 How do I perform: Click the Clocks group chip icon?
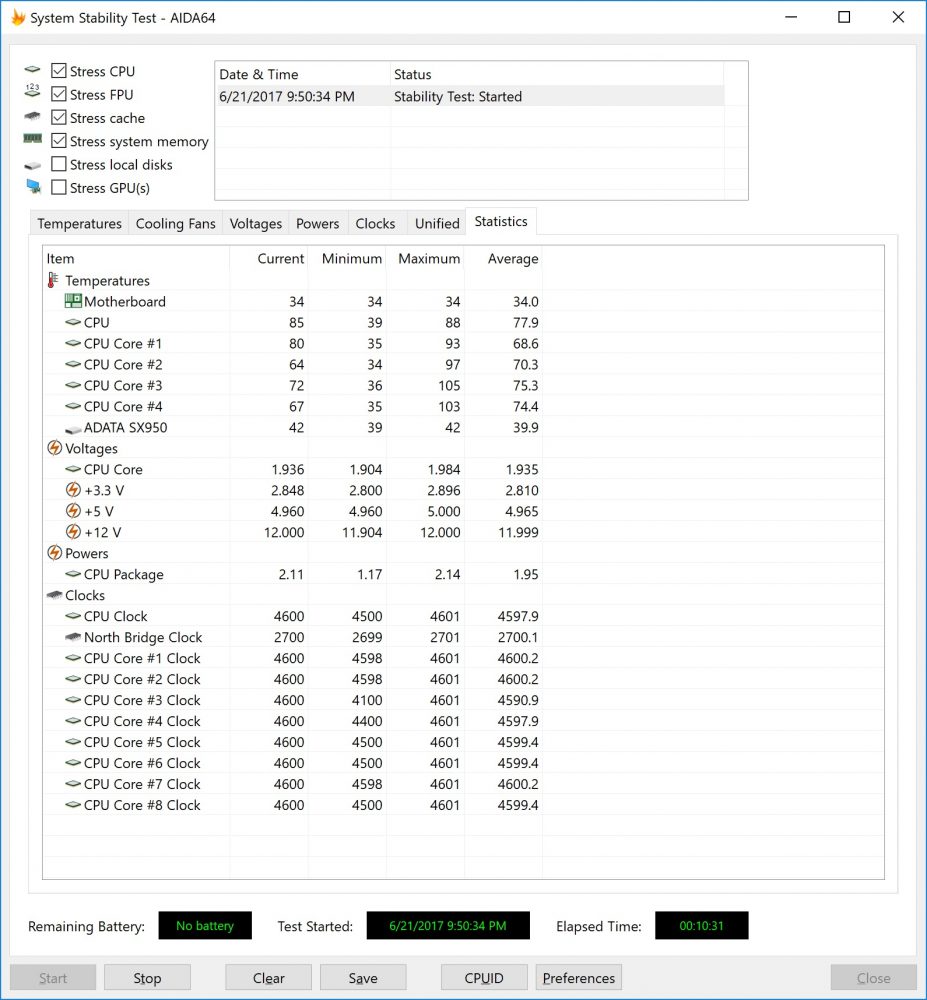click(54, 594)
